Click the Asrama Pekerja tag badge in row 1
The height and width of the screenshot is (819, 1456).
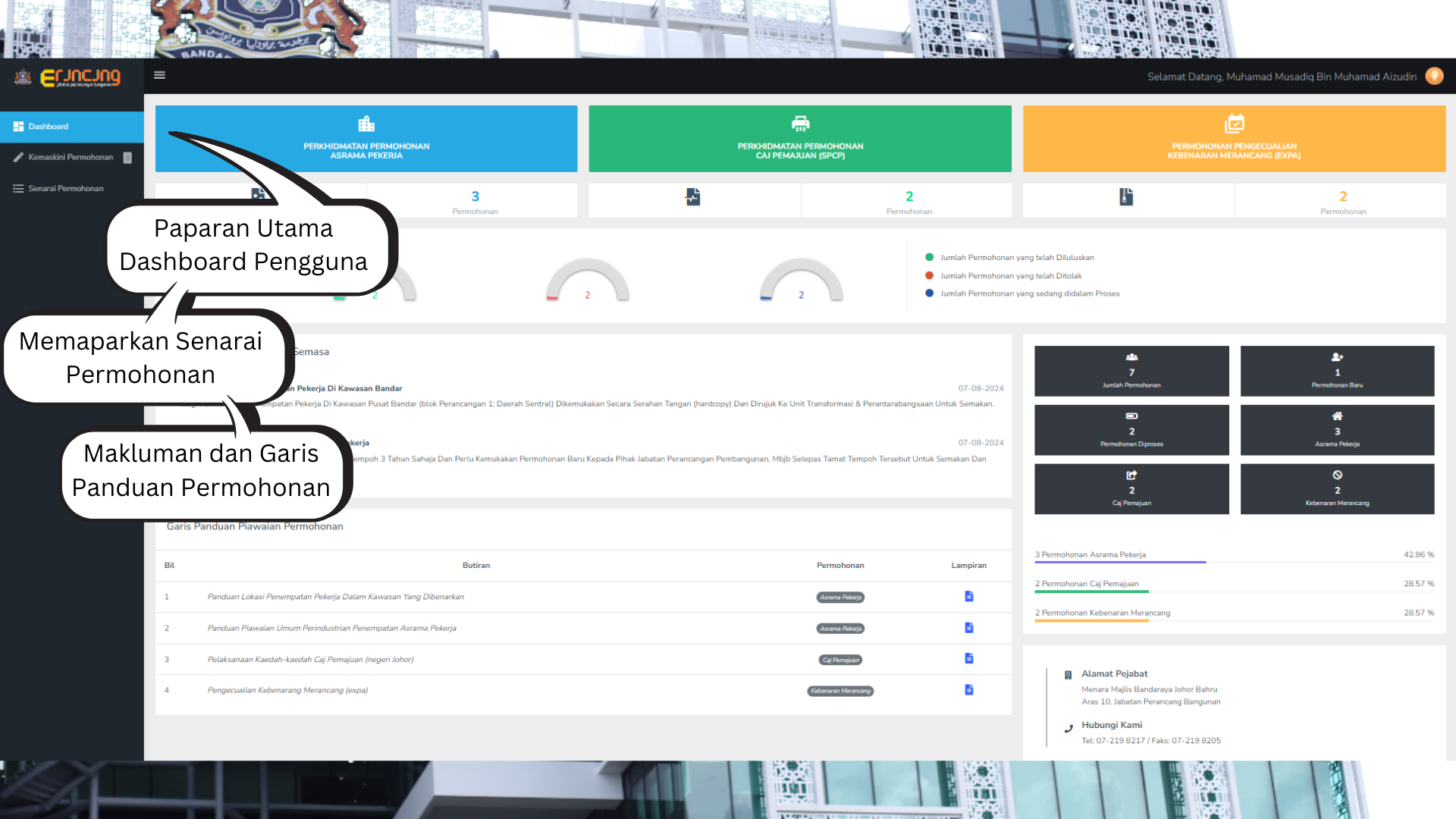tap(840, 598)
